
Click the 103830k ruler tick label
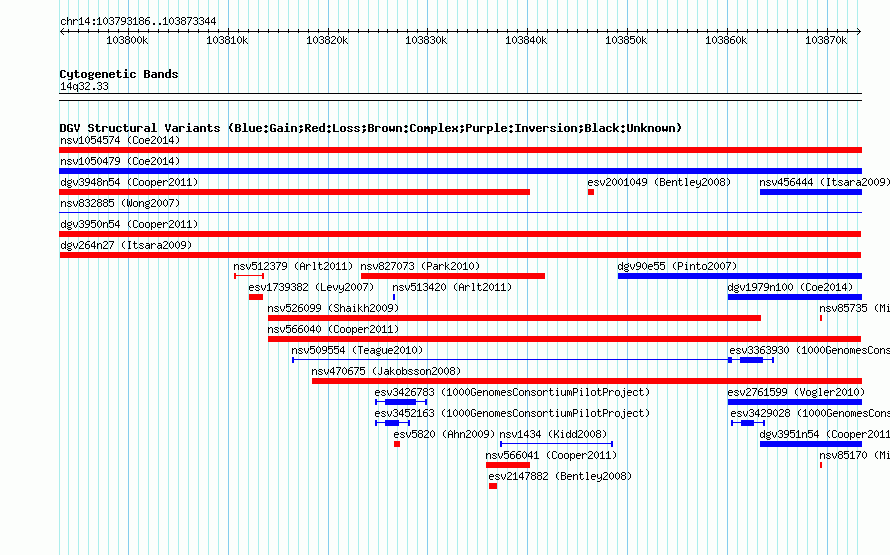click(x=426, y=40)
